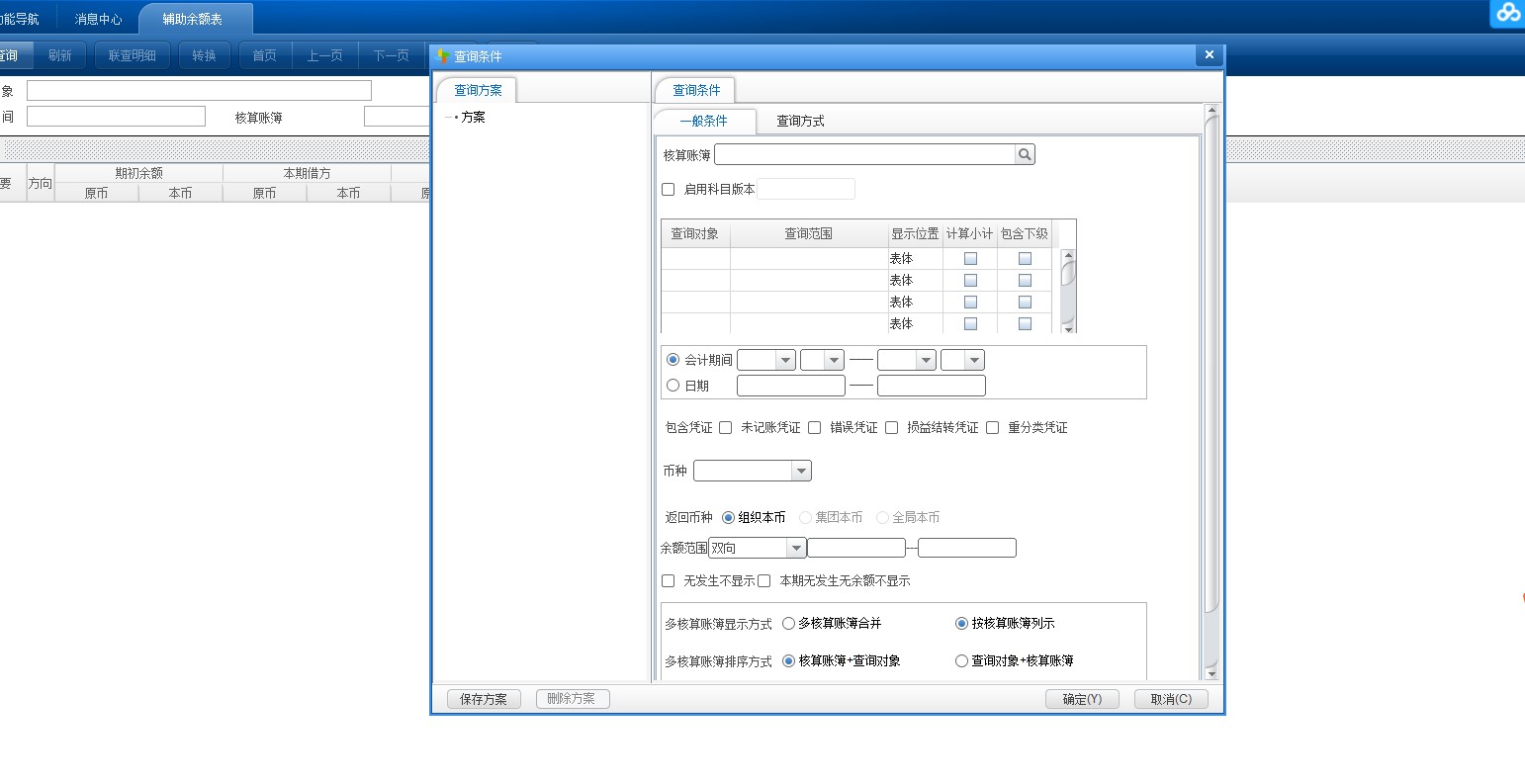
Task: Open the 余额范围 双向 dropdown
Action: point(796,547)
